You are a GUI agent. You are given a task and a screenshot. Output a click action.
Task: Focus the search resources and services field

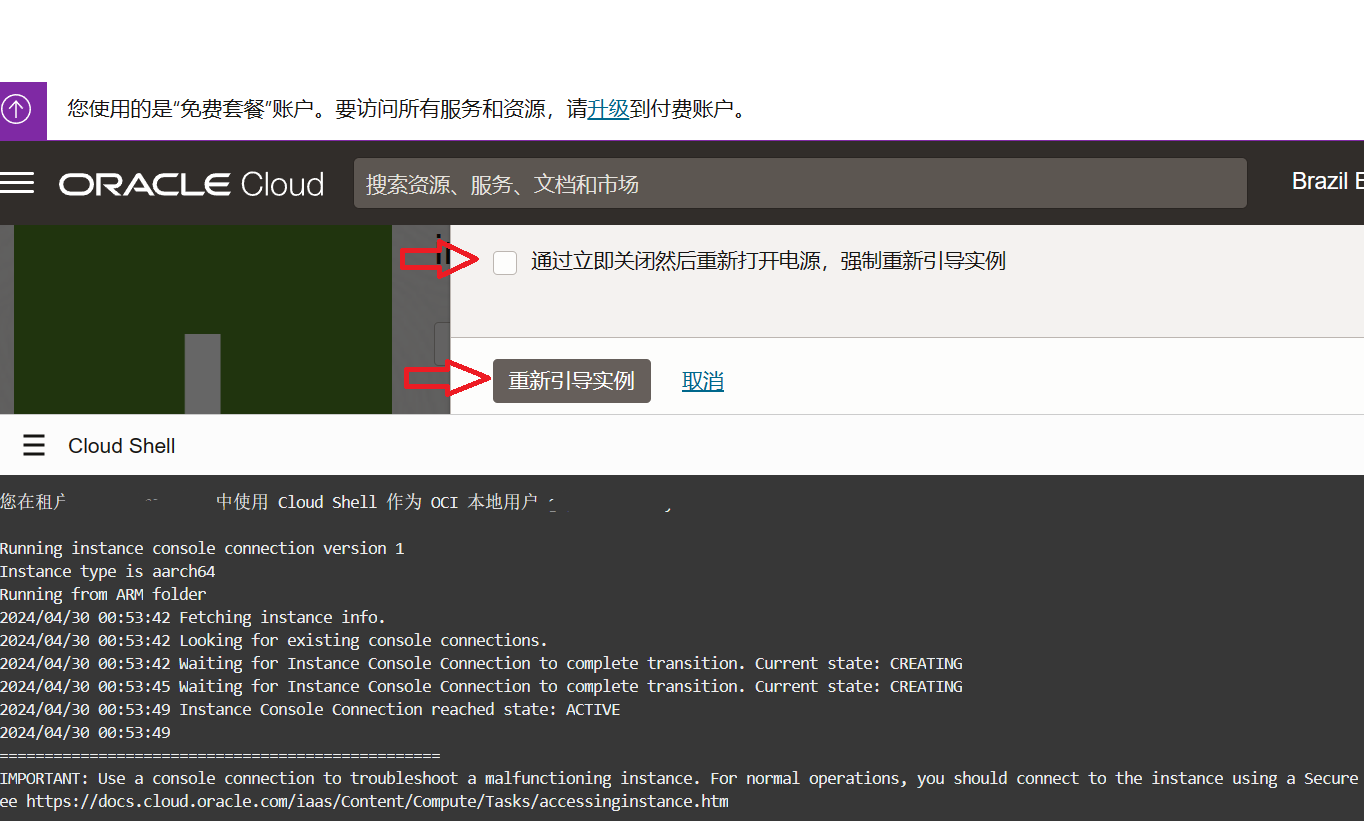tap(800, 184)
